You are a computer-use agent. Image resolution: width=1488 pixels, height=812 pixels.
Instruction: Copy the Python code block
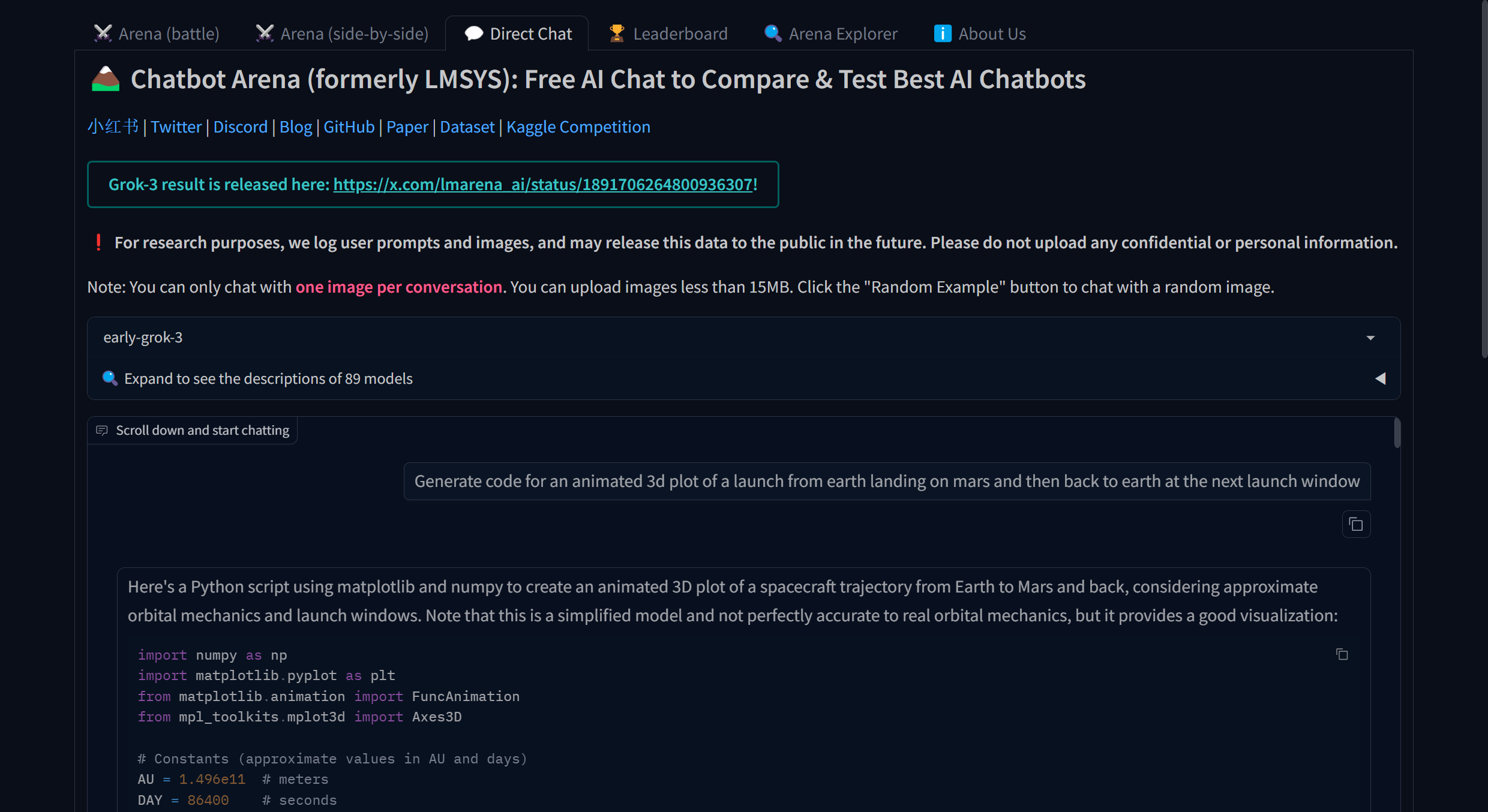click(x=1342, y=654)
